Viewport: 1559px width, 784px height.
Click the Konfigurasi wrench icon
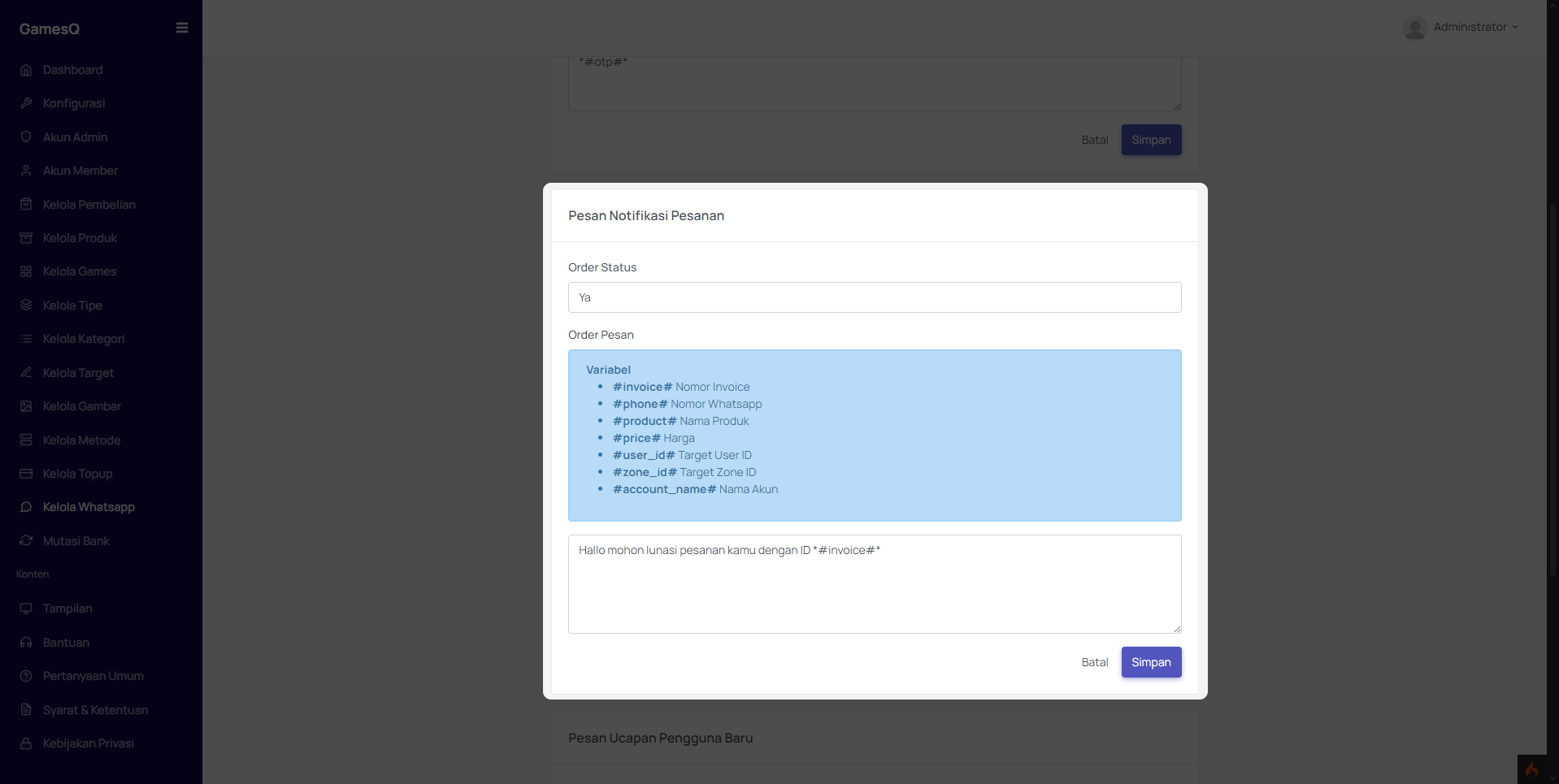point(26,103)
